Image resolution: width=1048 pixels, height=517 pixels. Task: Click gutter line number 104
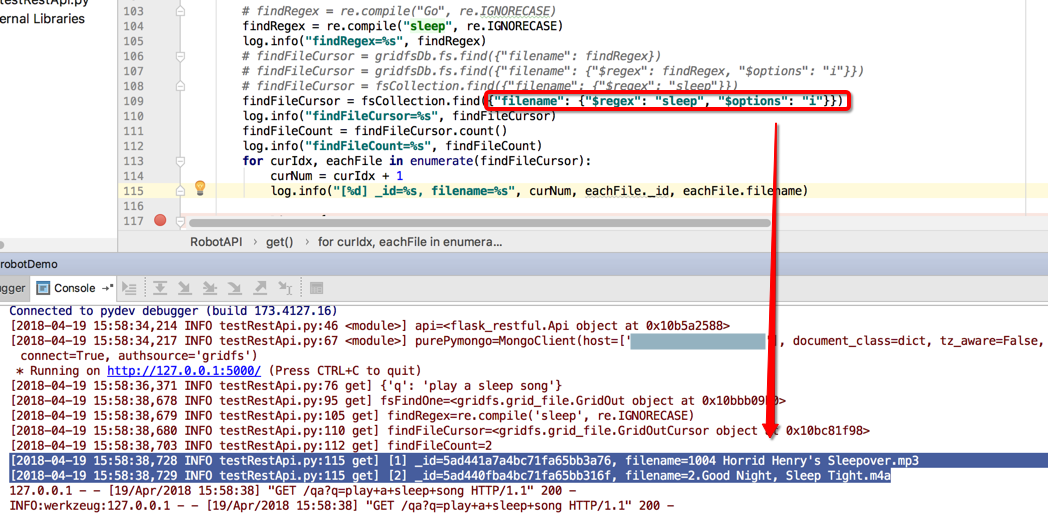134,26
